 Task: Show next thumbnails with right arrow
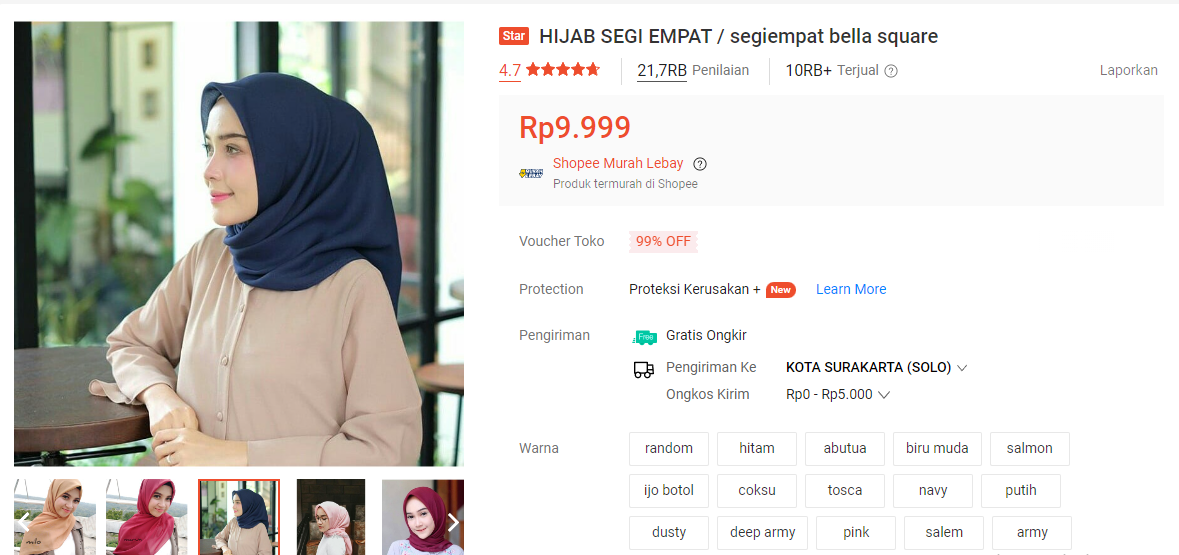pos(453,522)
